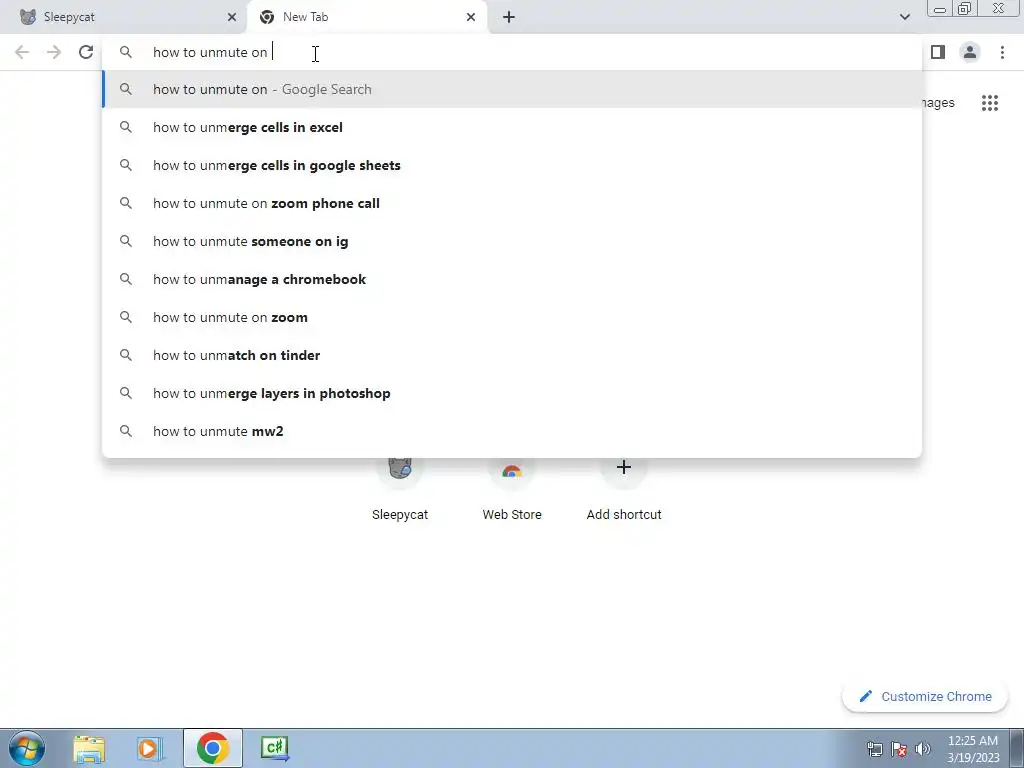Launch Windows Media Player from taskbar
The height and width of the screenshot is (768, 1024).
click(x=150, y=748)
